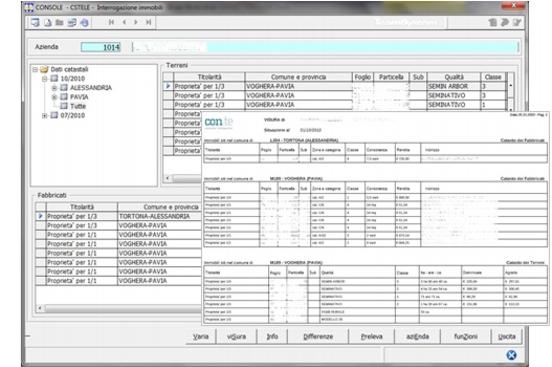Click the Differenze button
Viewport: 552px width, 367px height.
point(318,336)
